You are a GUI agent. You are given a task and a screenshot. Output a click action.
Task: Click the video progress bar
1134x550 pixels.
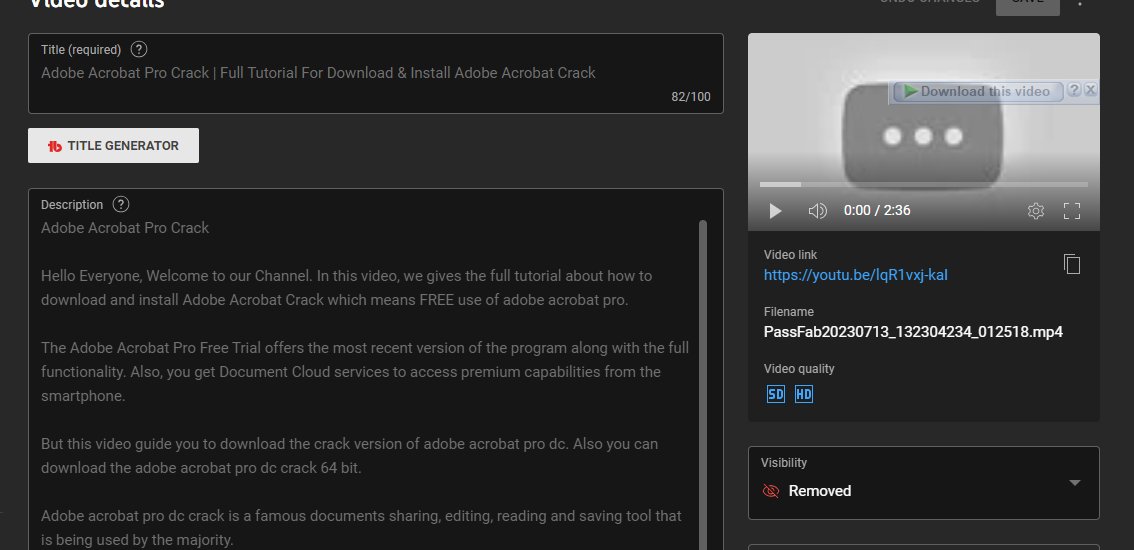(x=924, y=185)
